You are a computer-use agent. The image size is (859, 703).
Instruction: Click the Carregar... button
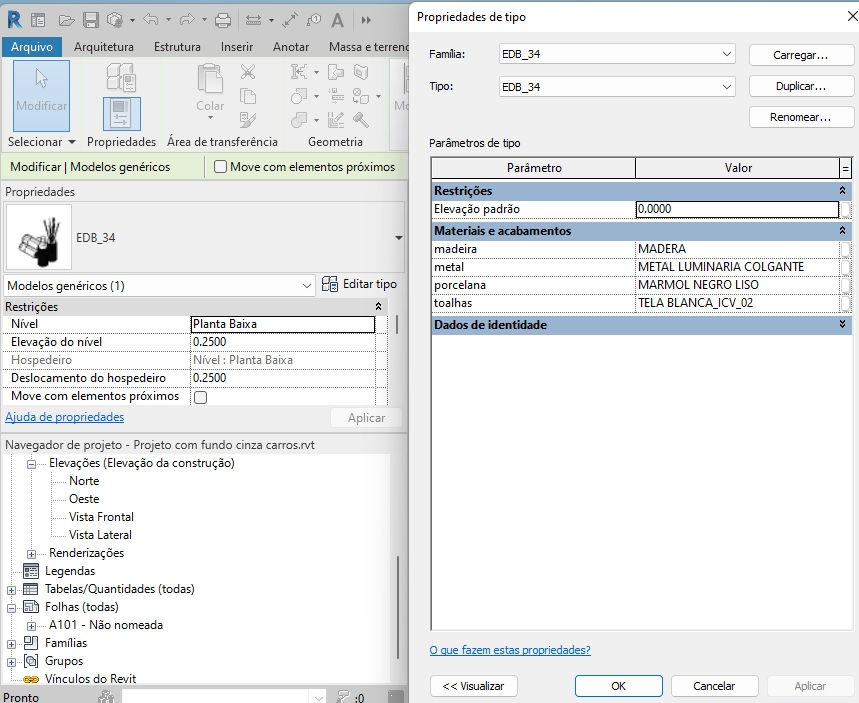point(800,55)
